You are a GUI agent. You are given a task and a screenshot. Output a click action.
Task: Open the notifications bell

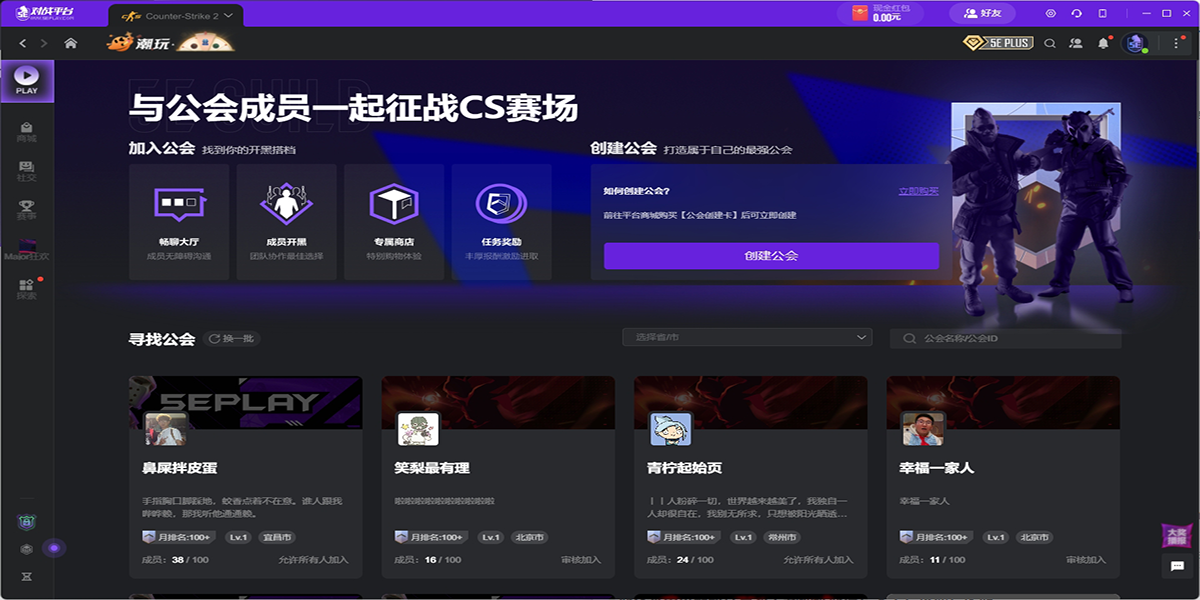pos(1103,43)
